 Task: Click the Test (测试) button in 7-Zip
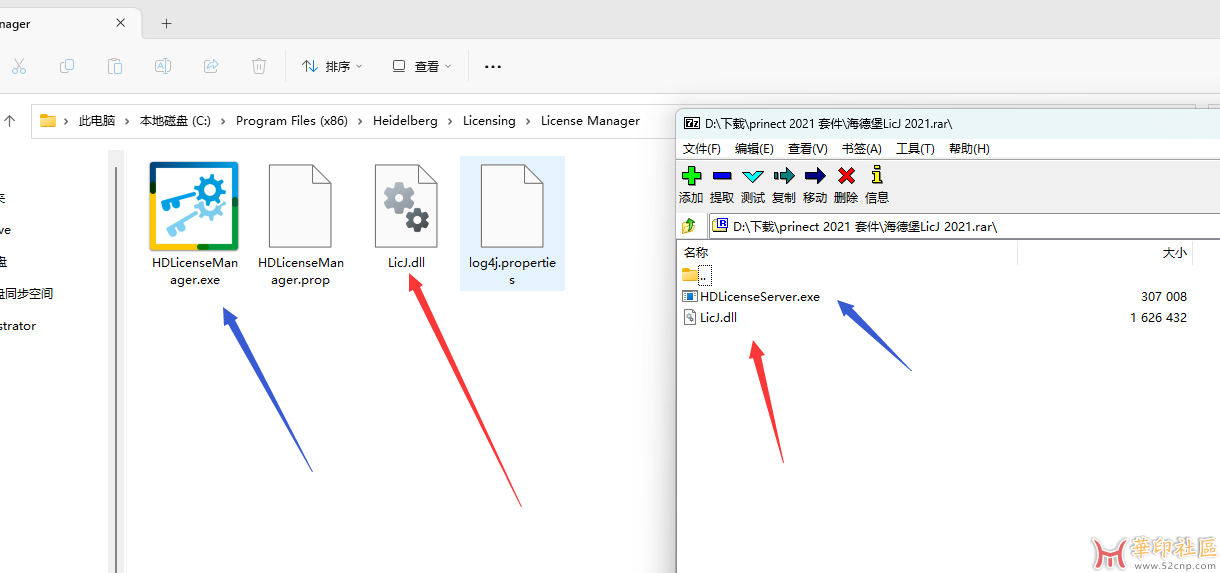pos(752,184)
